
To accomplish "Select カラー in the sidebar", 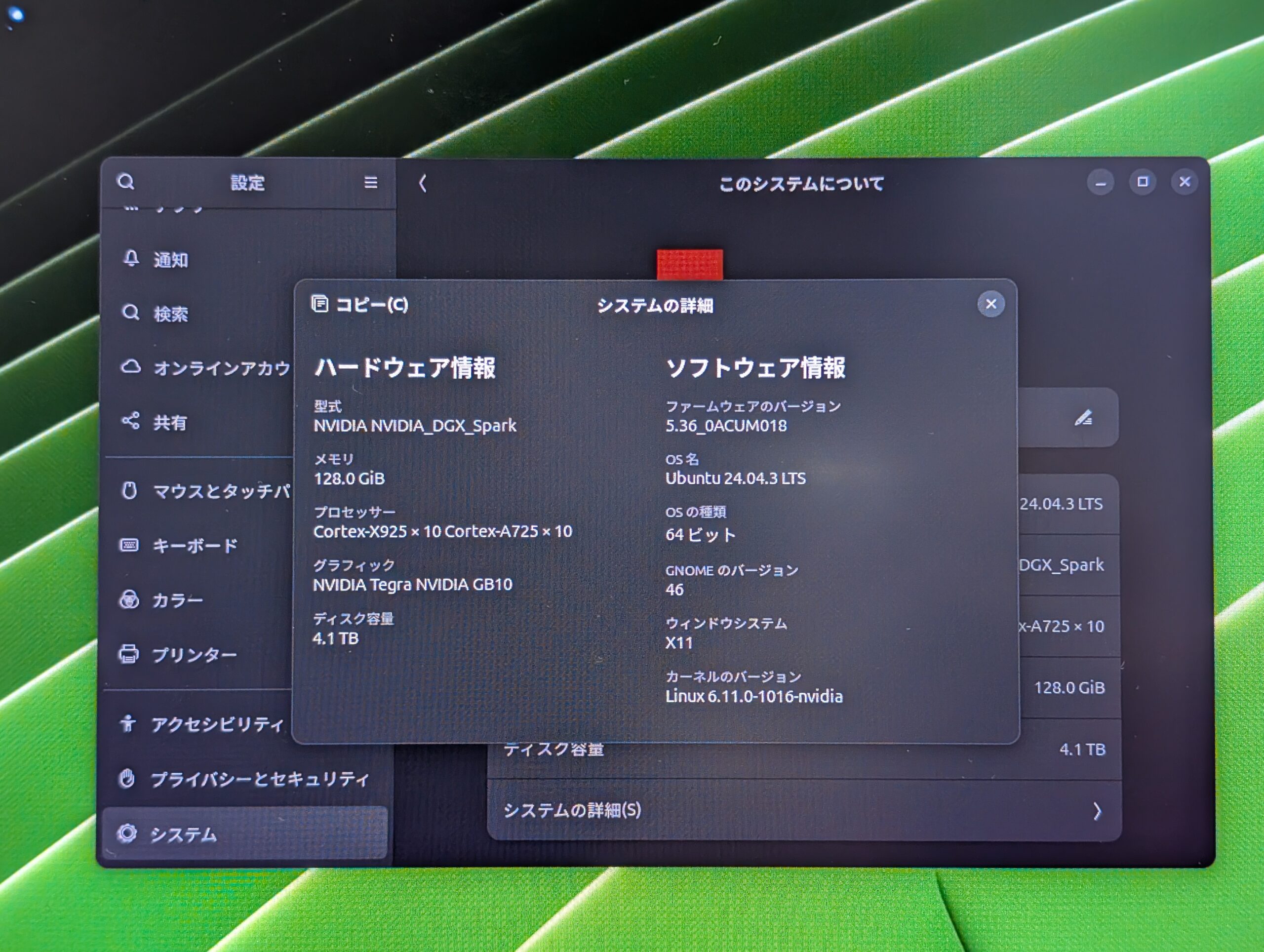I will [177, 600].
